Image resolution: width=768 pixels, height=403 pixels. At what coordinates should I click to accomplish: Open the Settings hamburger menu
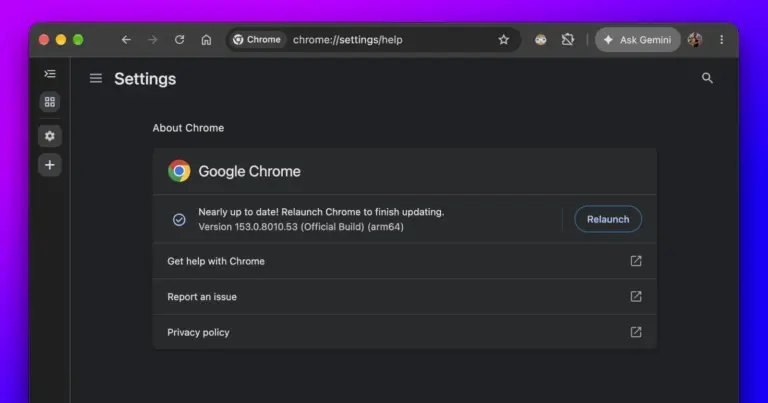96,78
